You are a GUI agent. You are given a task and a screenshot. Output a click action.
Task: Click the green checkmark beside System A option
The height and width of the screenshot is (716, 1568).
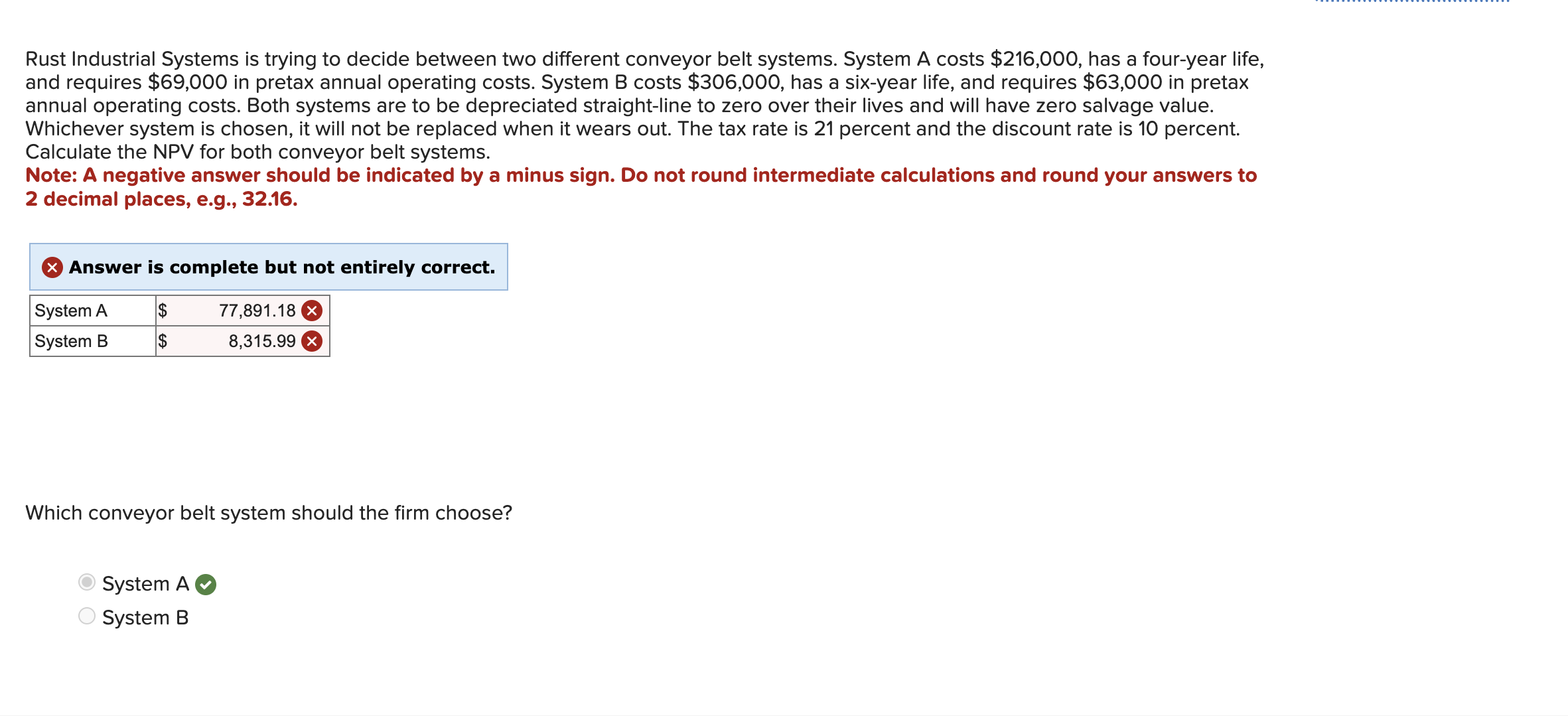coord(206,585)
